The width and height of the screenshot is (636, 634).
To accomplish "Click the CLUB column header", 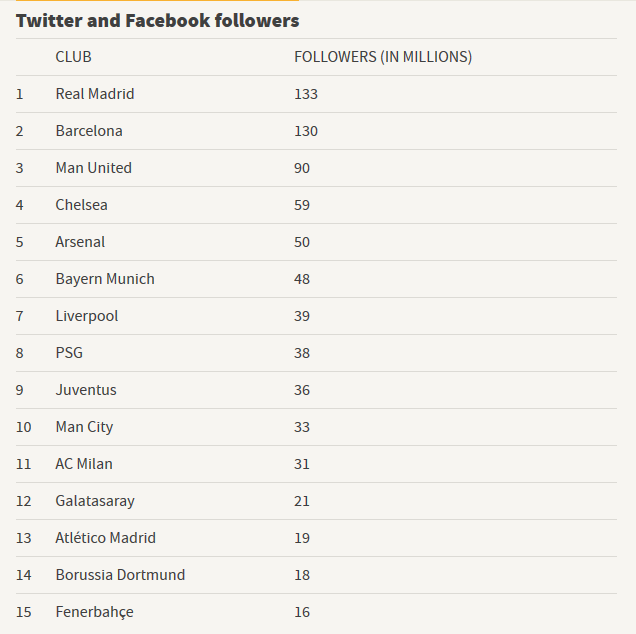I will coord(73,57).
